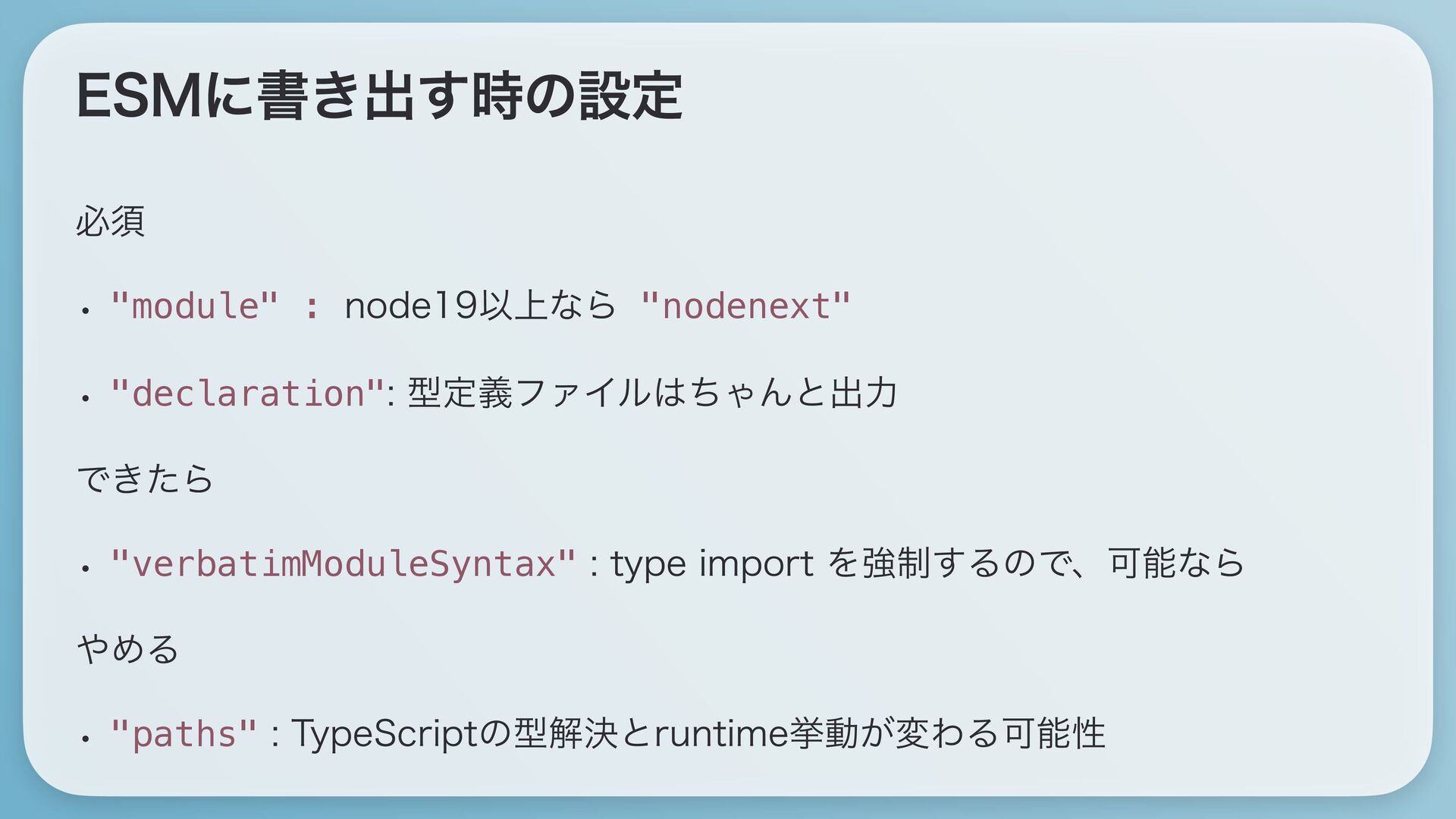The width and height of the screenshot is (1456, 819).
Task: Click the slide title starting with ESM
Action: [379, 96]
